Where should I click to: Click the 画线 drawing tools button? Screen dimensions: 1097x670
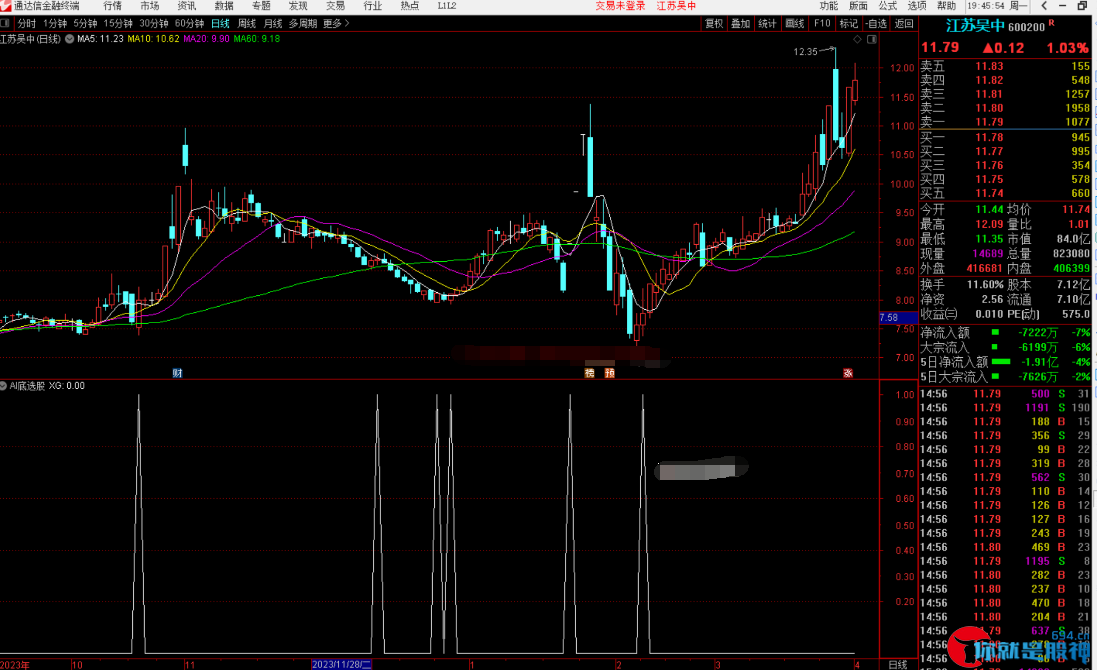pyautogui.click(x=795, y=24)
